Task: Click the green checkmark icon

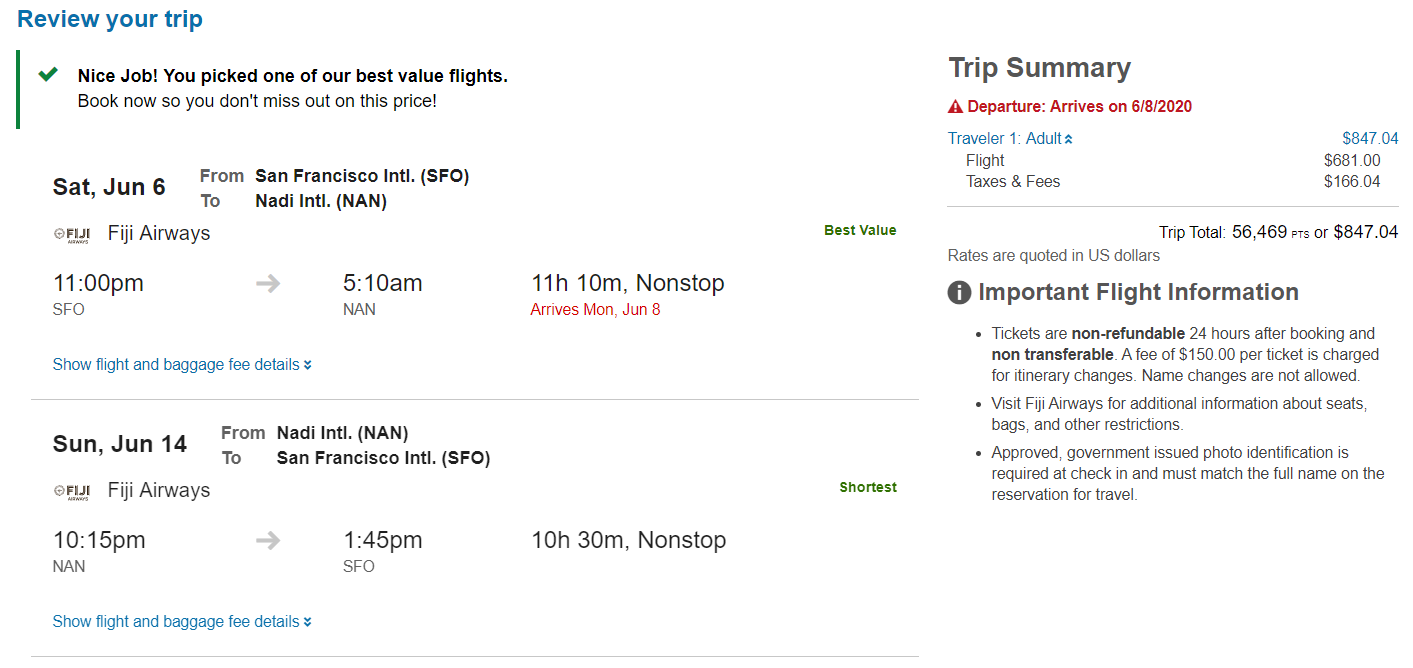Action: (47, 75)
